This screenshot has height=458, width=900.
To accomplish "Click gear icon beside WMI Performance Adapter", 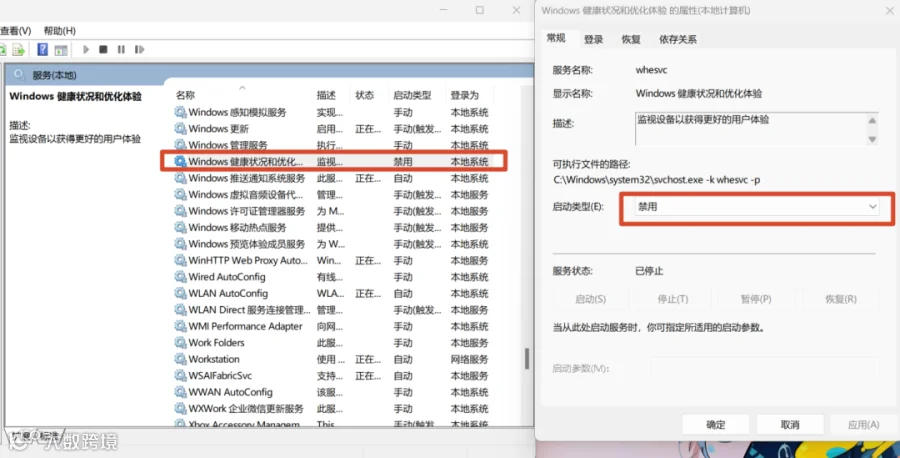I will click(180, 326).
